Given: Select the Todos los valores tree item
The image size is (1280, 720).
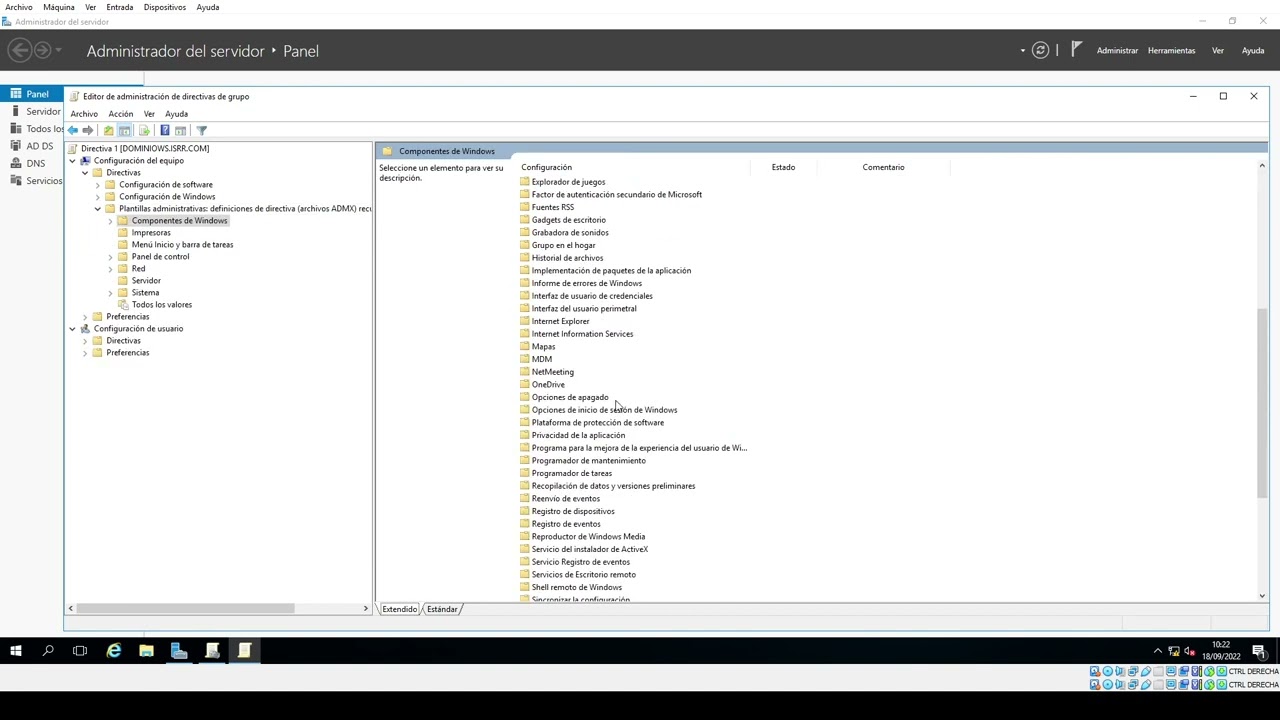Looking at the screenshot, I should (161, 305).
